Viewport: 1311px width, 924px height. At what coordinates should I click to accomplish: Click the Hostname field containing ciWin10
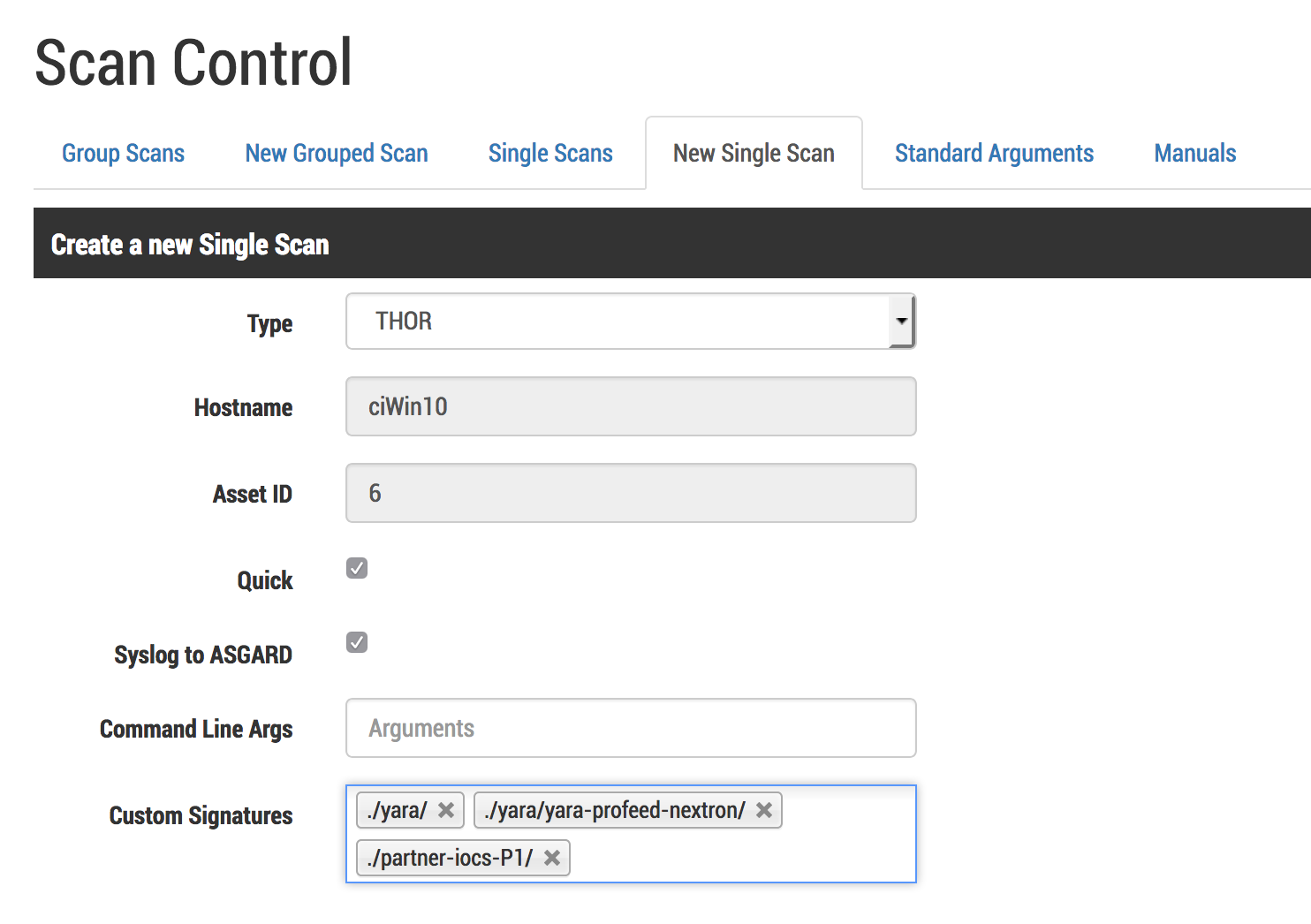click(x=630, y=406)
